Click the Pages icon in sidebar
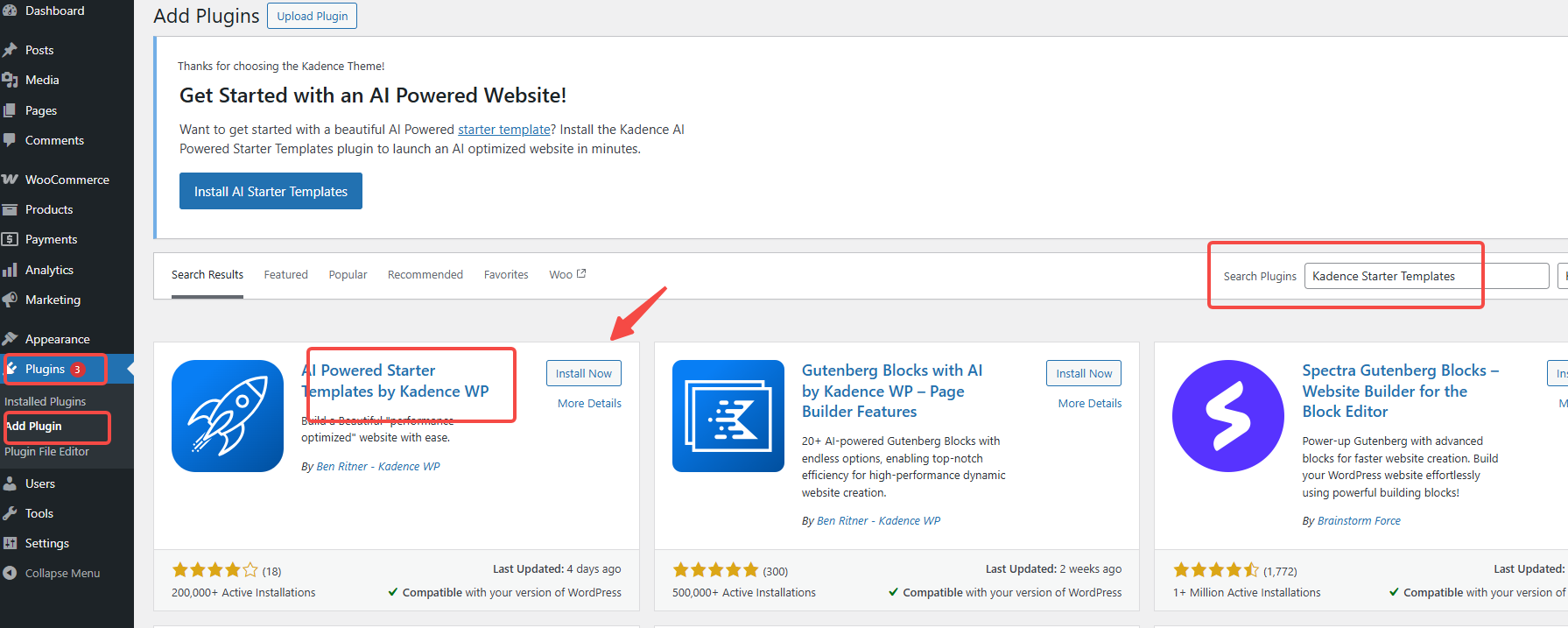This screenshot has width=1568, height=628. click(10, 110)
